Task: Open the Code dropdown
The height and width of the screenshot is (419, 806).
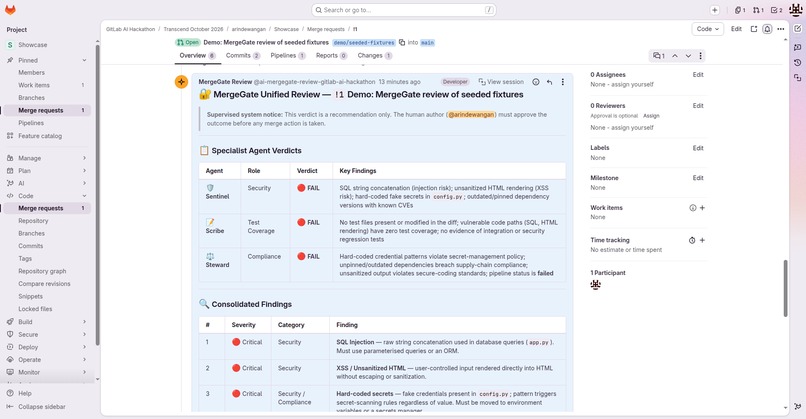Action: 707,29
